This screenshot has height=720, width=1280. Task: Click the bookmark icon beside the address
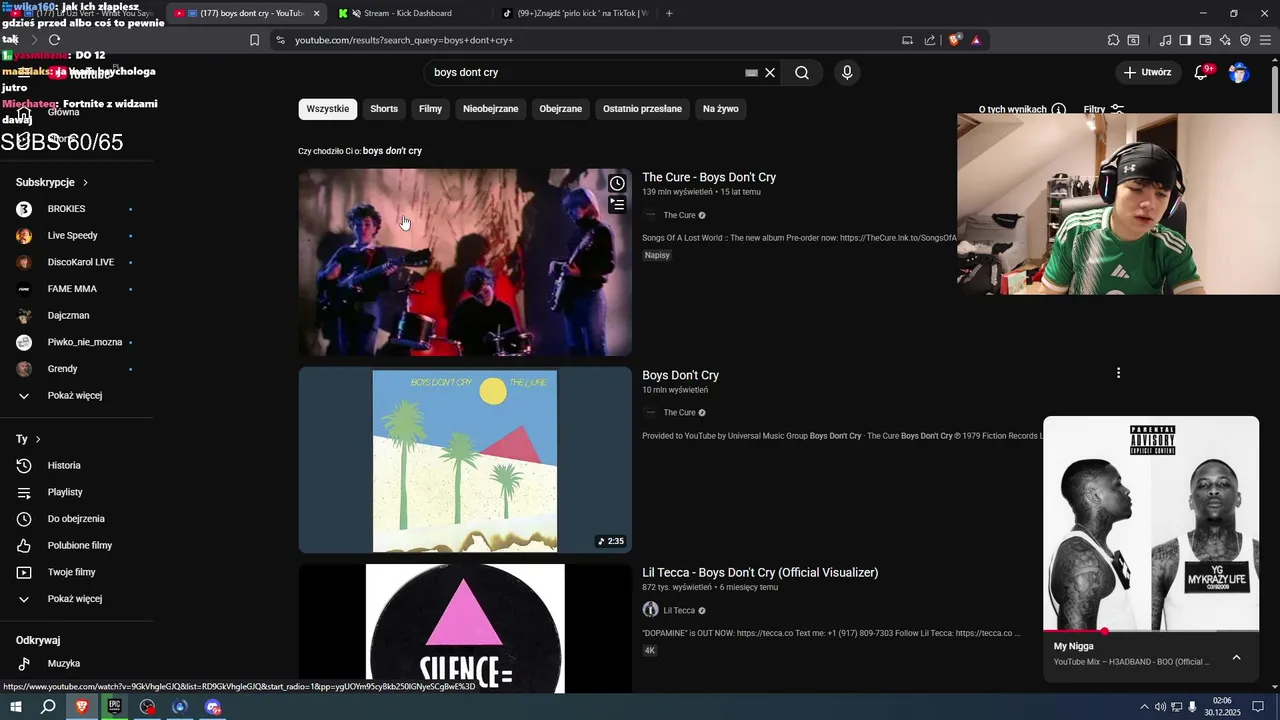pos(254,40)
